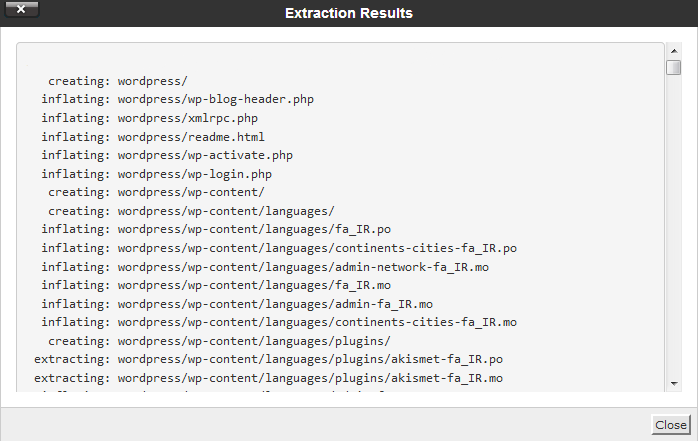Click the scrollbar thumb handle
The image size is (698, 441).
(x=674, y=68)
